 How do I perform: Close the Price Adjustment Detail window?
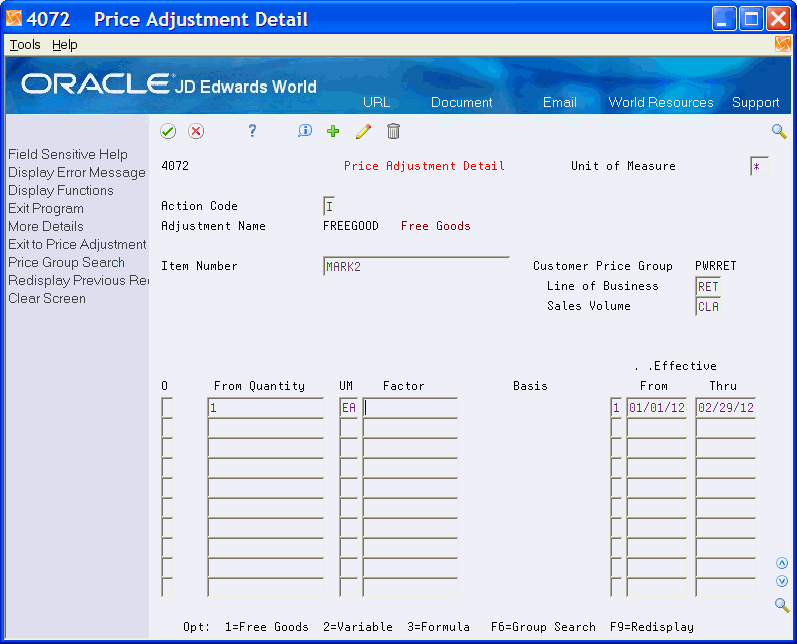(x=778, y=19)
